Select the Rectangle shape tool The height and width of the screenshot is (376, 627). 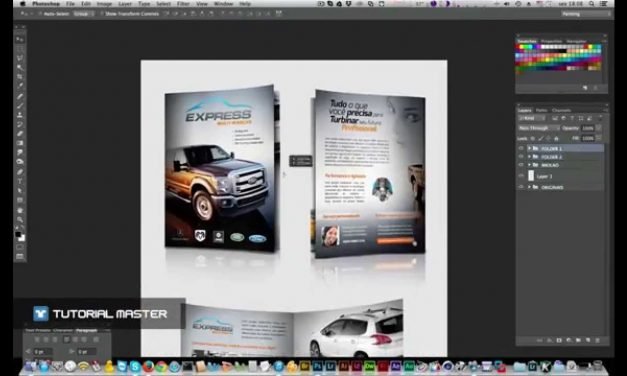pyautogui.click(x=20, y=200)
